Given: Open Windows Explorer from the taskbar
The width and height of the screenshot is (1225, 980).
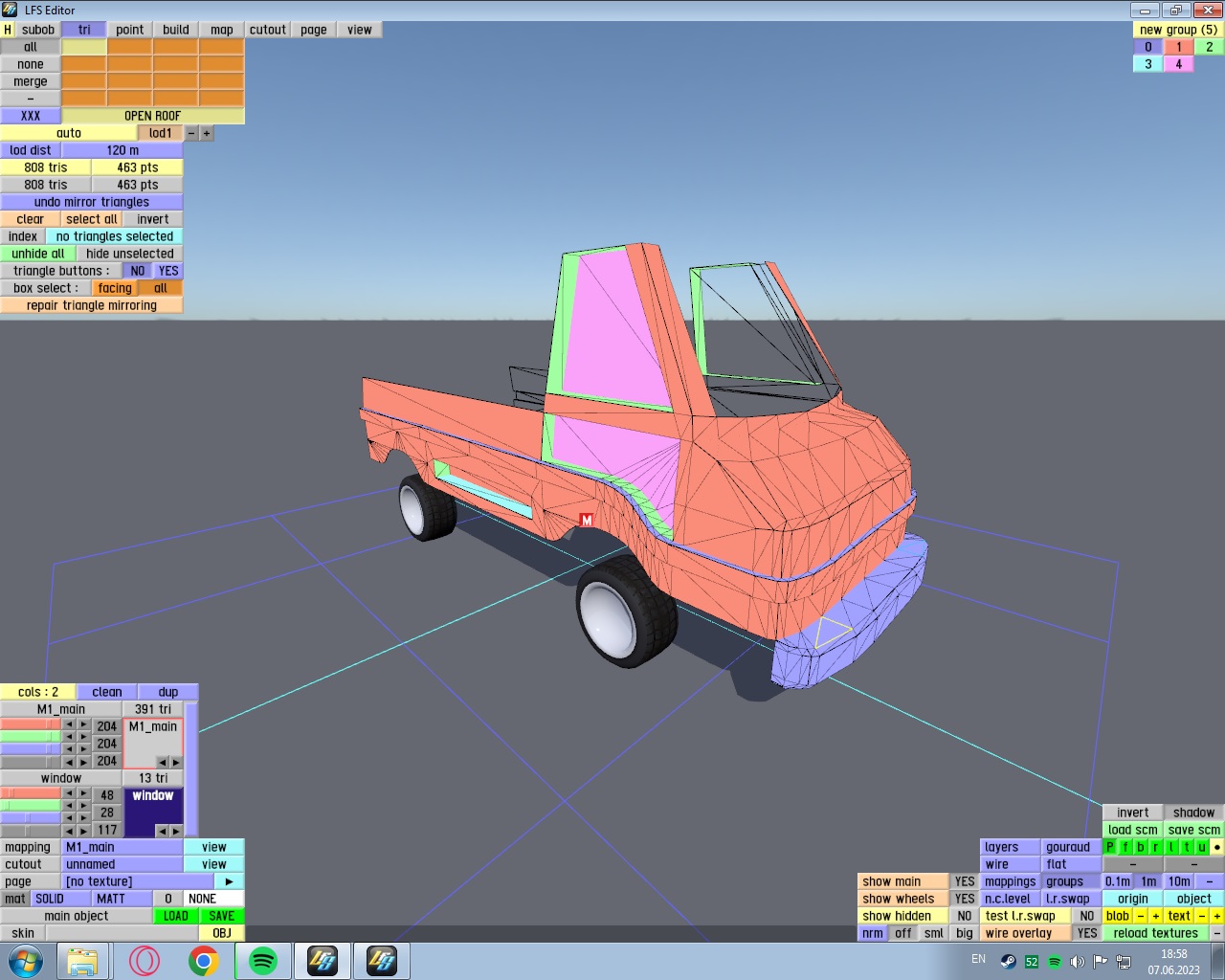Looking at the screenshot, I should click(82, 961).
